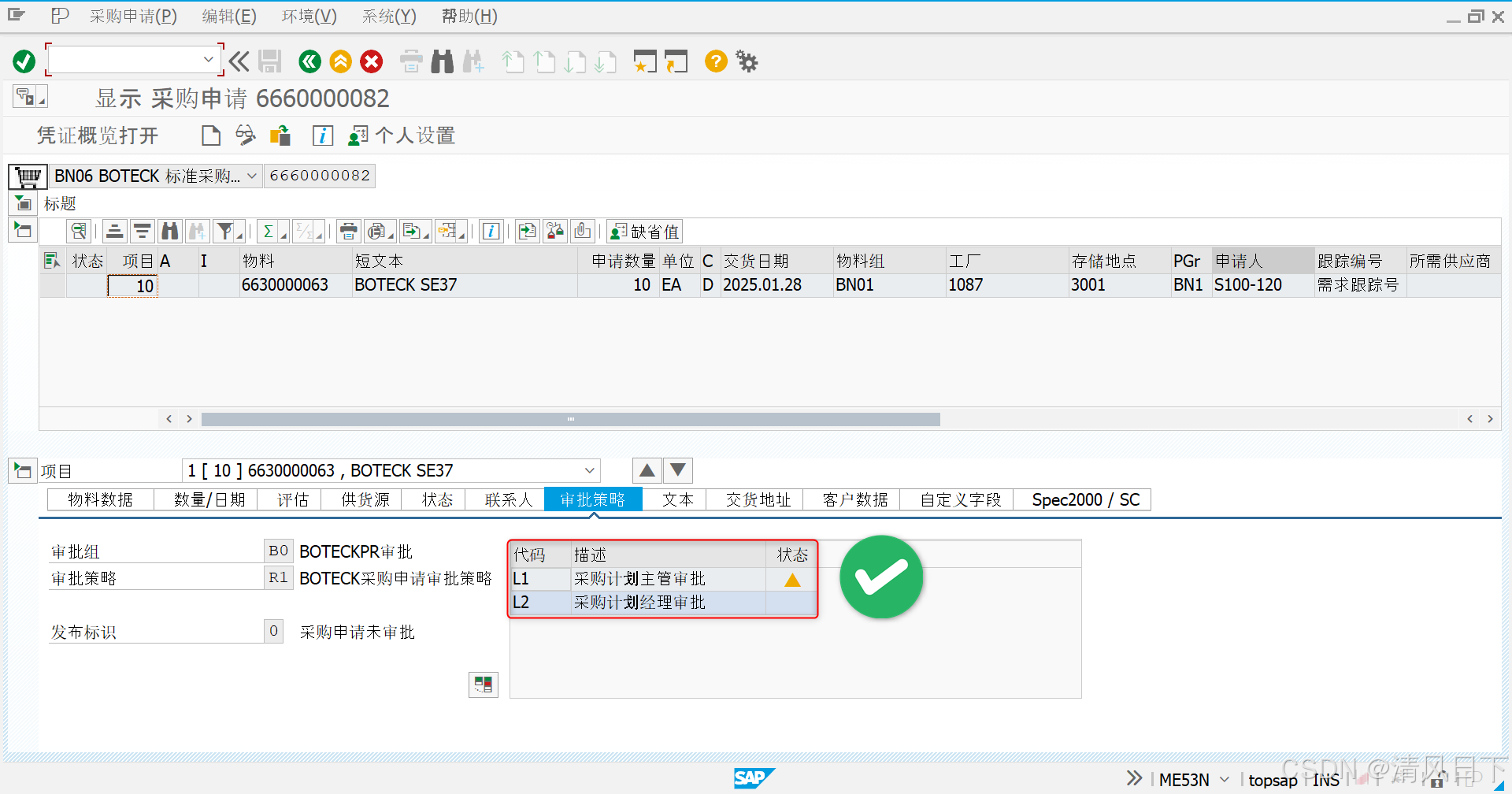Image resolution: width=1512 pixels, height=794 pixels.
Task: Open SAP help with the question mark icon
Action: click(715, 61)
